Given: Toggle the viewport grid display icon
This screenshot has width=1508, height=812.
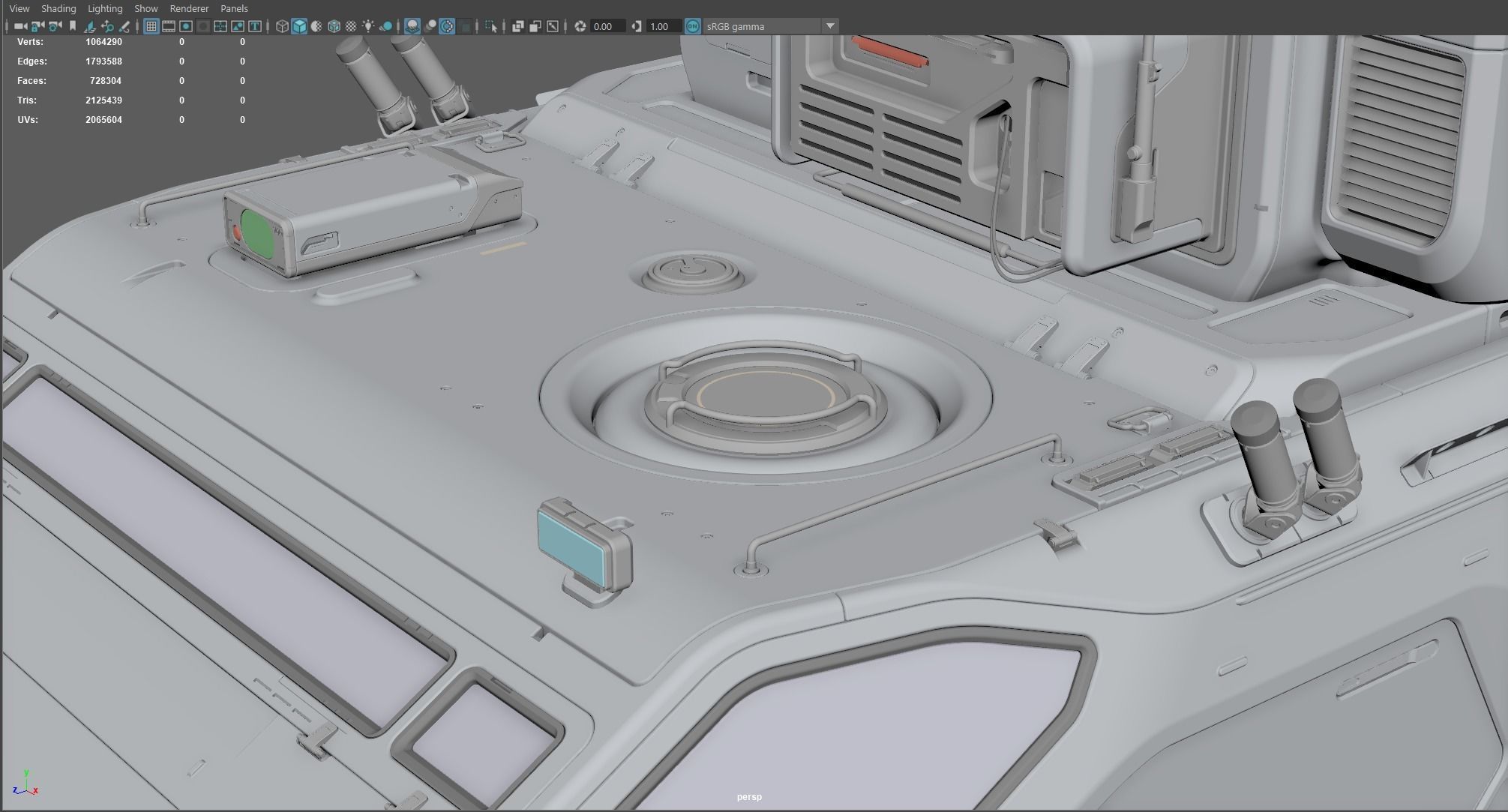Looking at the screenshot, I should (x=151, y=26).
